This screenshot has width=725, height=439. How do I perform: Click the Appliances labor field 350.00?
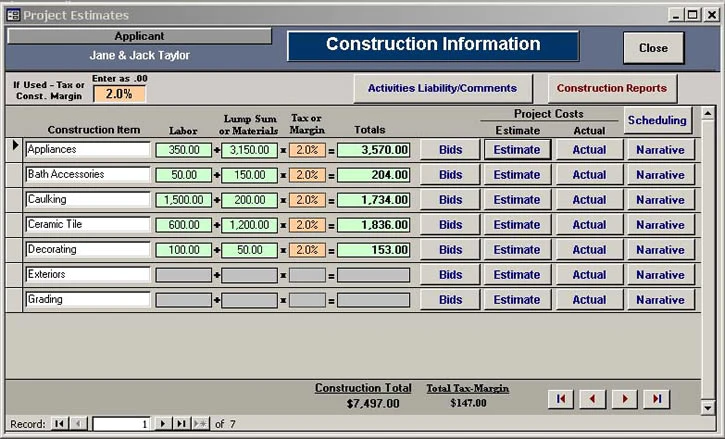point(184,150)
